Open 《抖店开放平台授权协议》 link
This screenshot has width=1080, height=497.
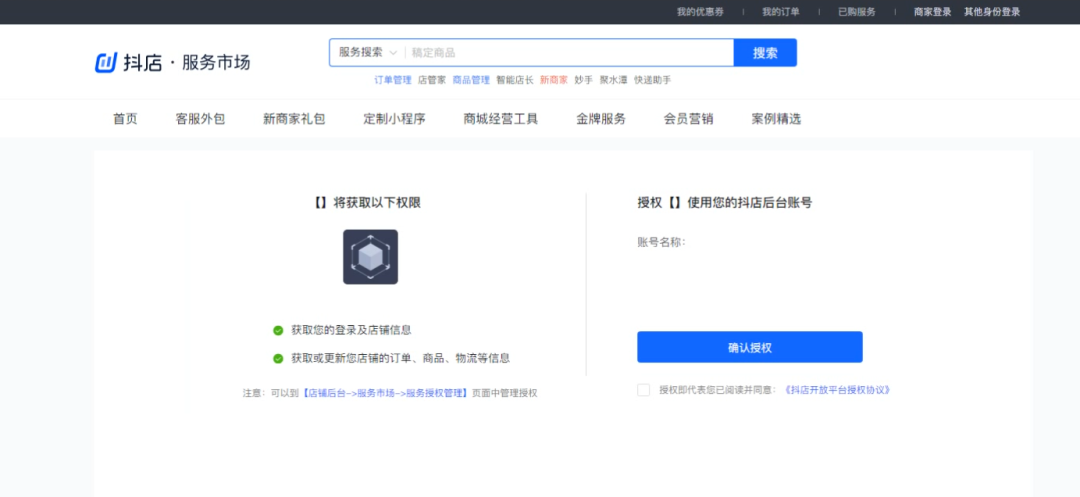pyautogui.click(x=838, y=390)
